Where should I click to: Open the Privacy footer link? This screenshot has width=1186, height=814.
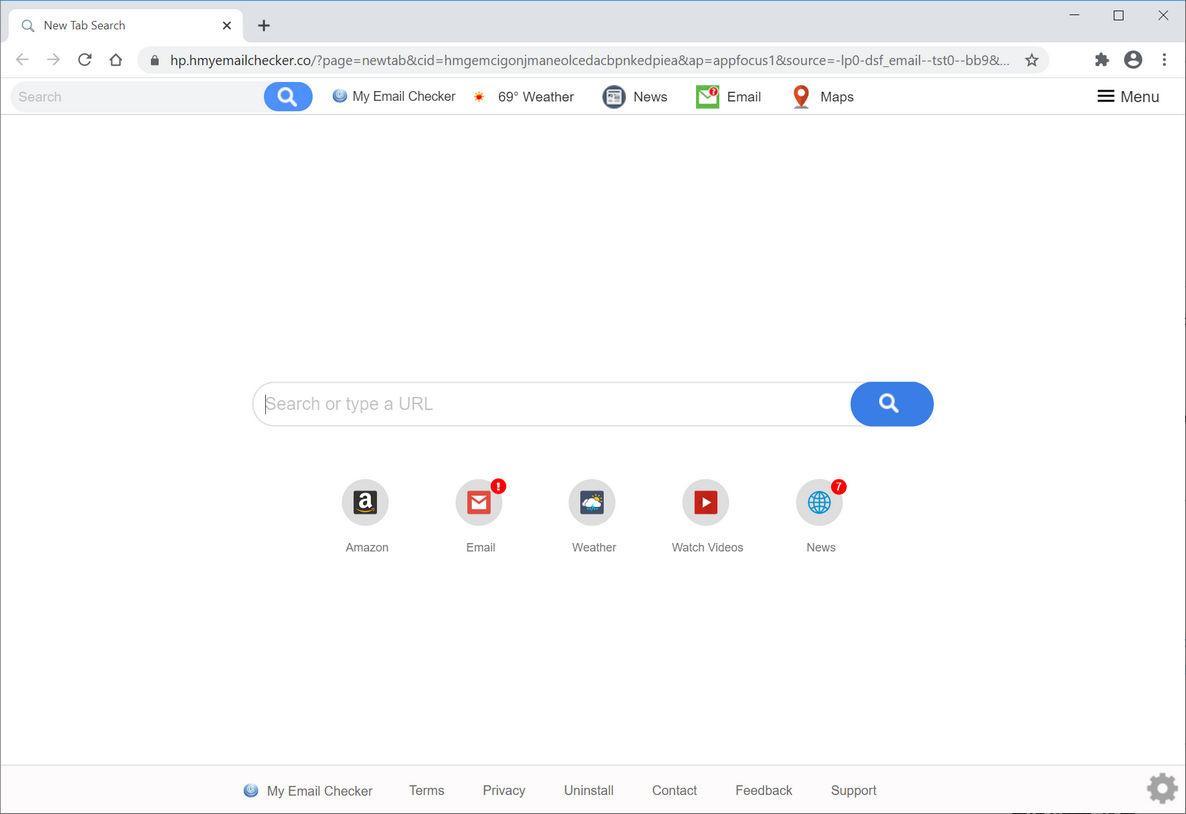pos(504,790)
